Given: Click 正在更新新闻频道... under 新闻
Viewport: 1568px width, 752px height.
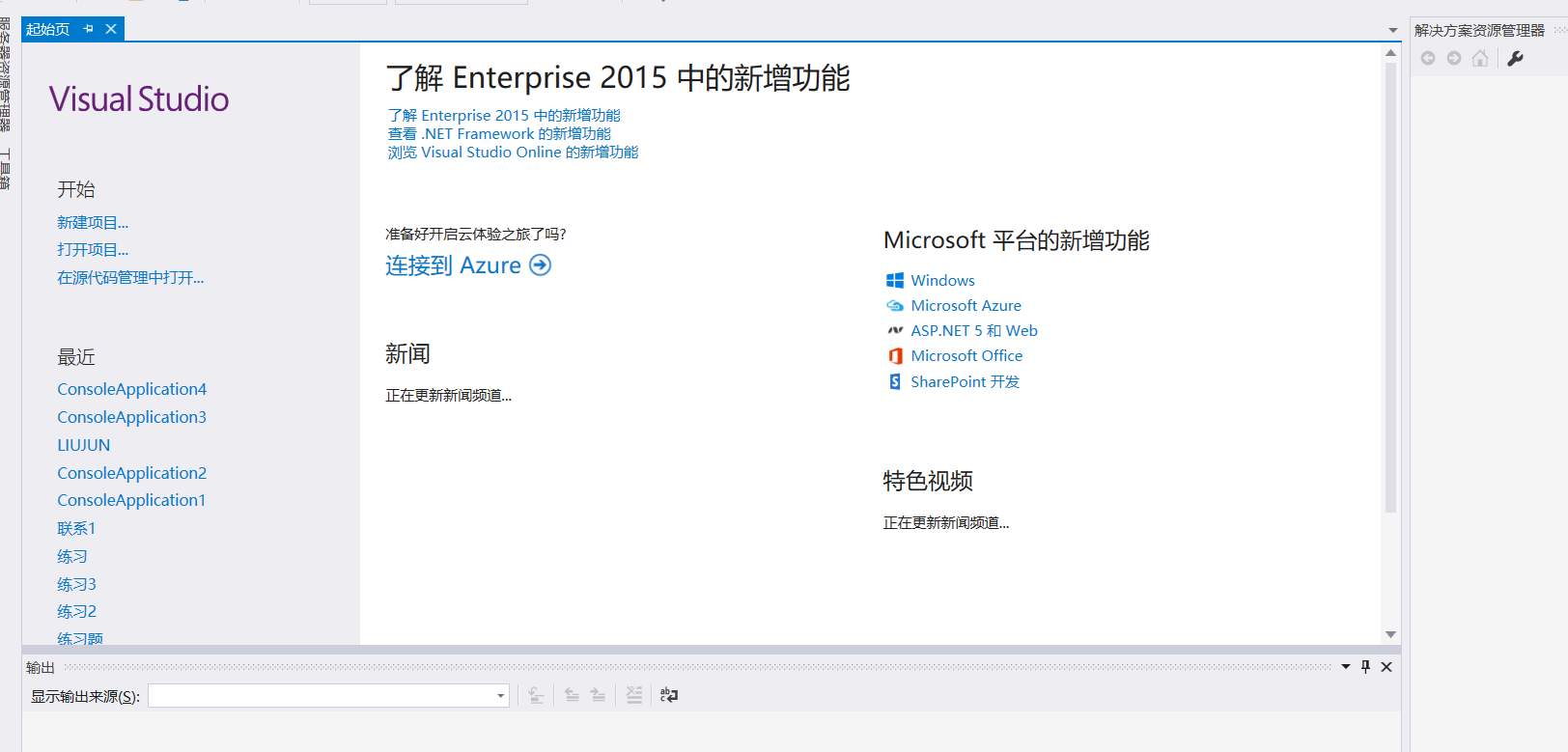Looking at the screenshot, I should [x=449, y=396].
